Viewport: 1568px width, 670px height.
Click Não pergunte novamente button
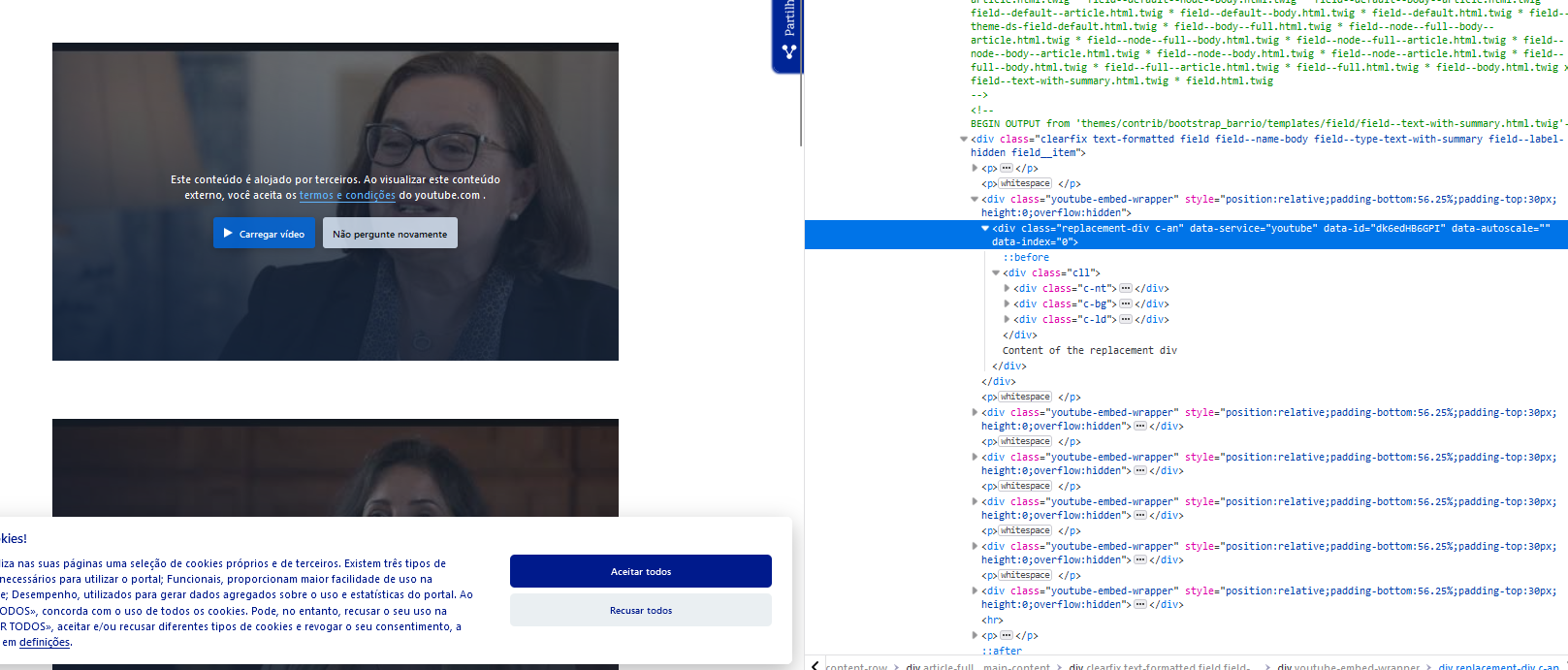coord(390,234)
